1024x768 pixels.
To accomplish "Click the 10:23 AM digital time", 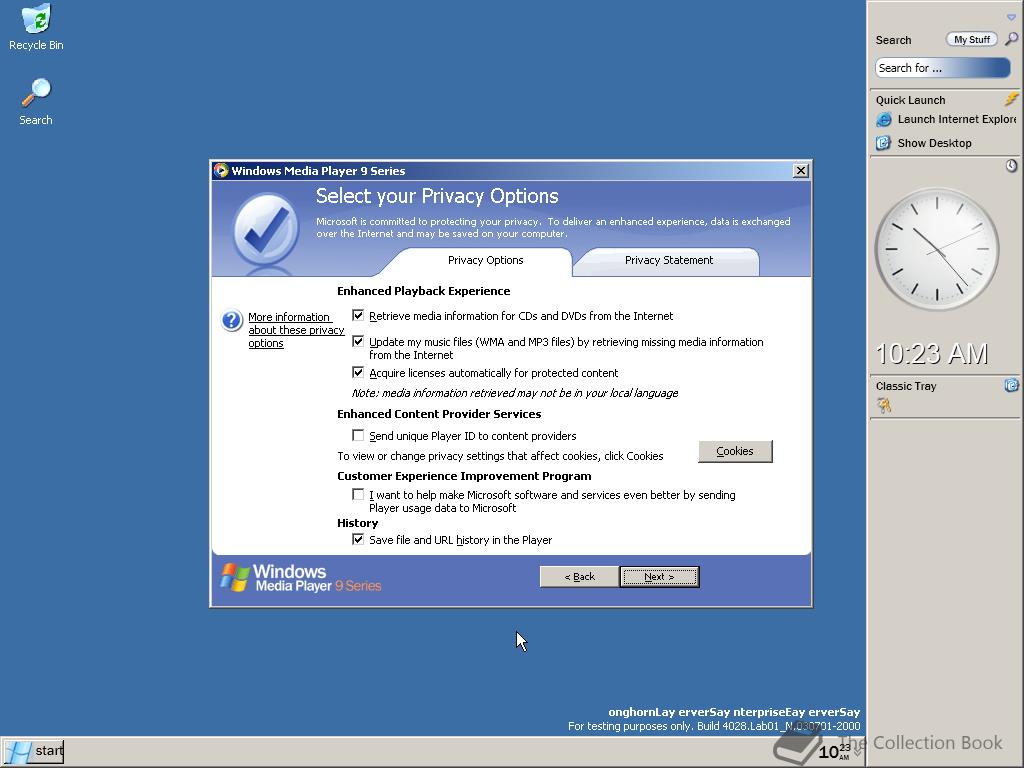I will coord(932,354).
